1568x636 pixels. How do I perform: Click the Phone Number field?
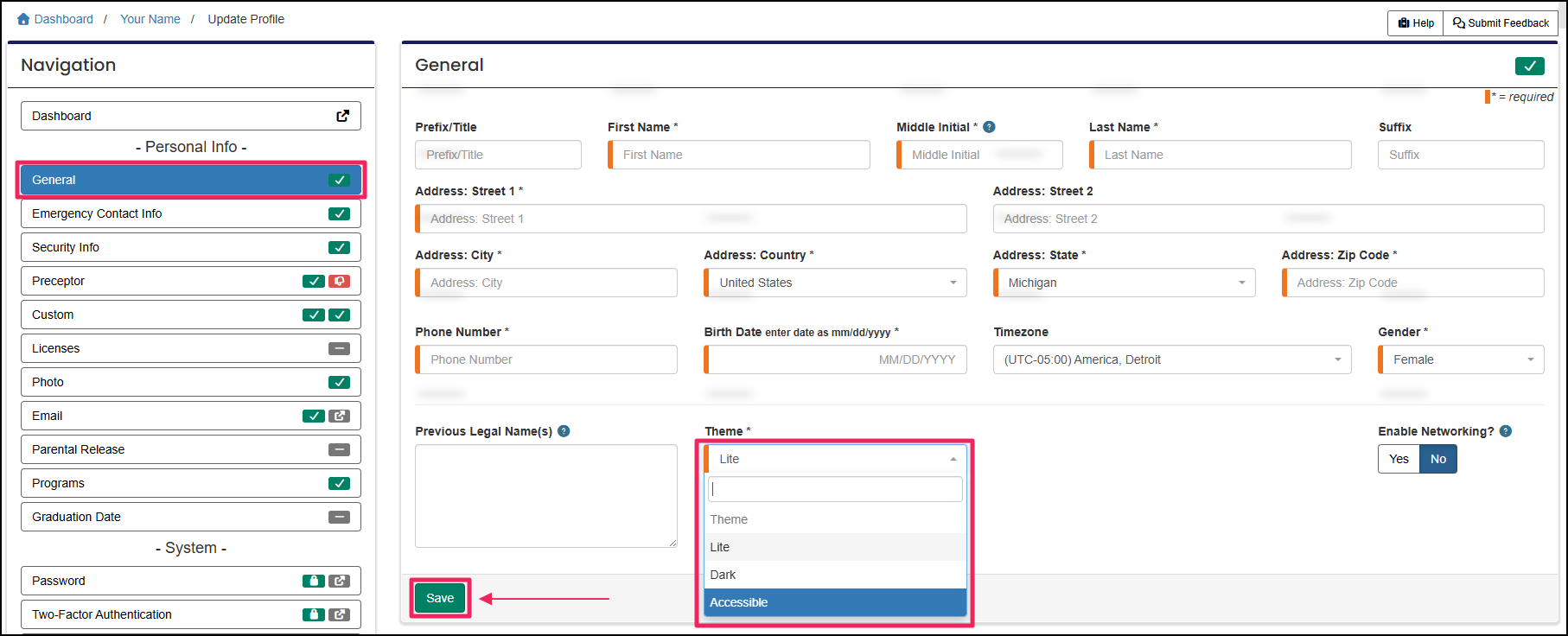point(546,359)
